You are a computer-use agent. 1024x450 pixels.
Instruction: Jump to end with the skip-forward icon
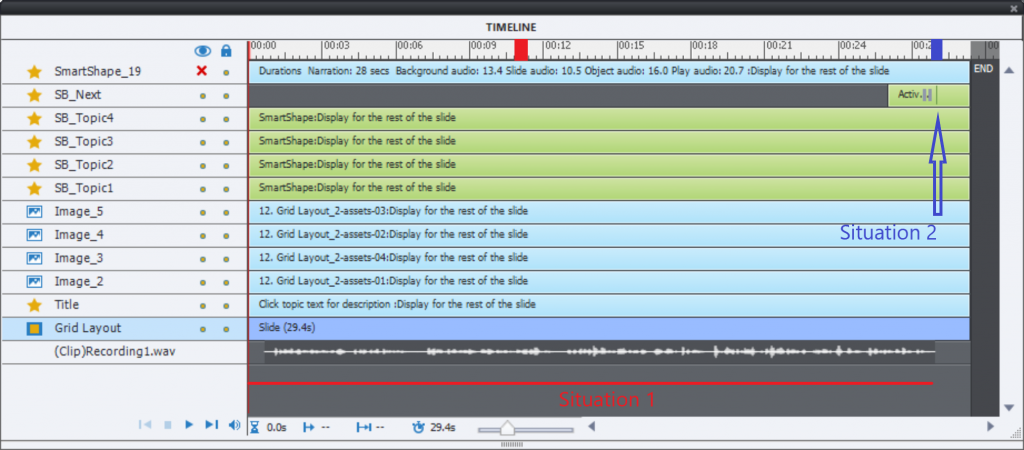pos(211,425)
